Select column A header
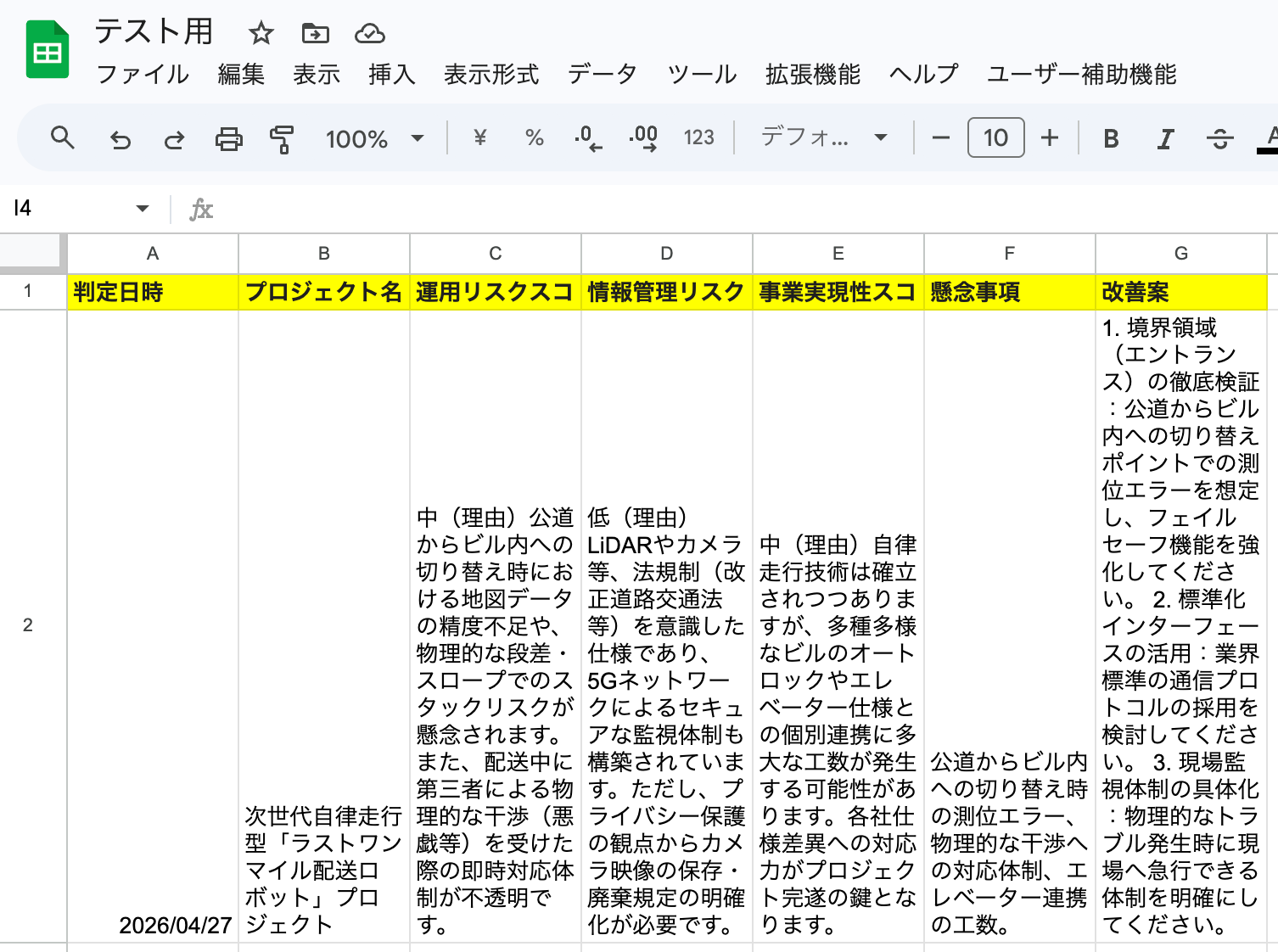Image resolution: width=1278 pixels, height=952 pixels. [153, 253]
